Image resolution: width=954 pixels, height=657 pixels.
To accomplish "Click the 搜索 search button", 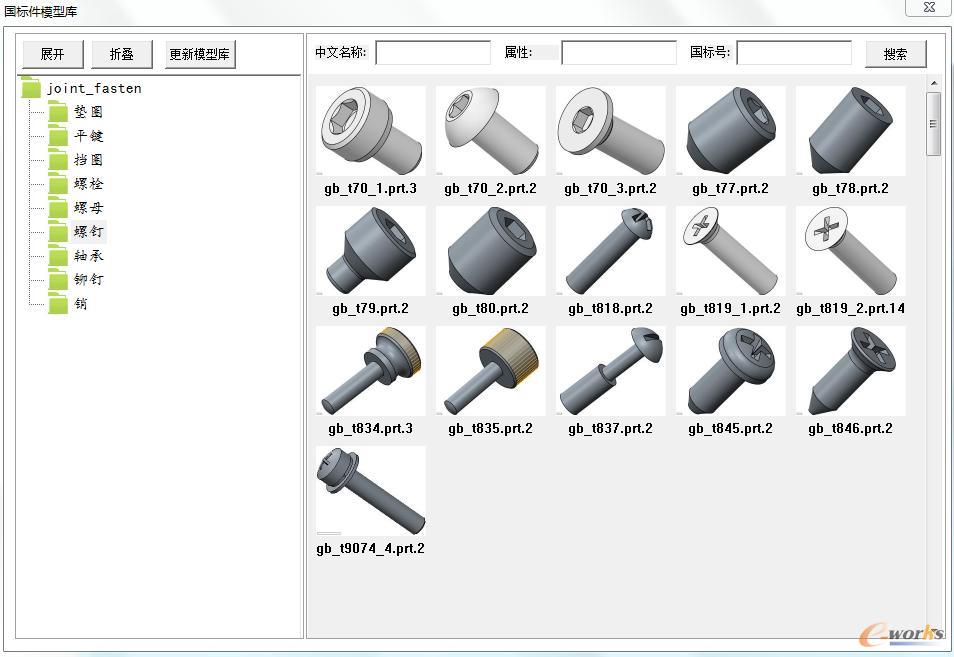I will (895, 54).
